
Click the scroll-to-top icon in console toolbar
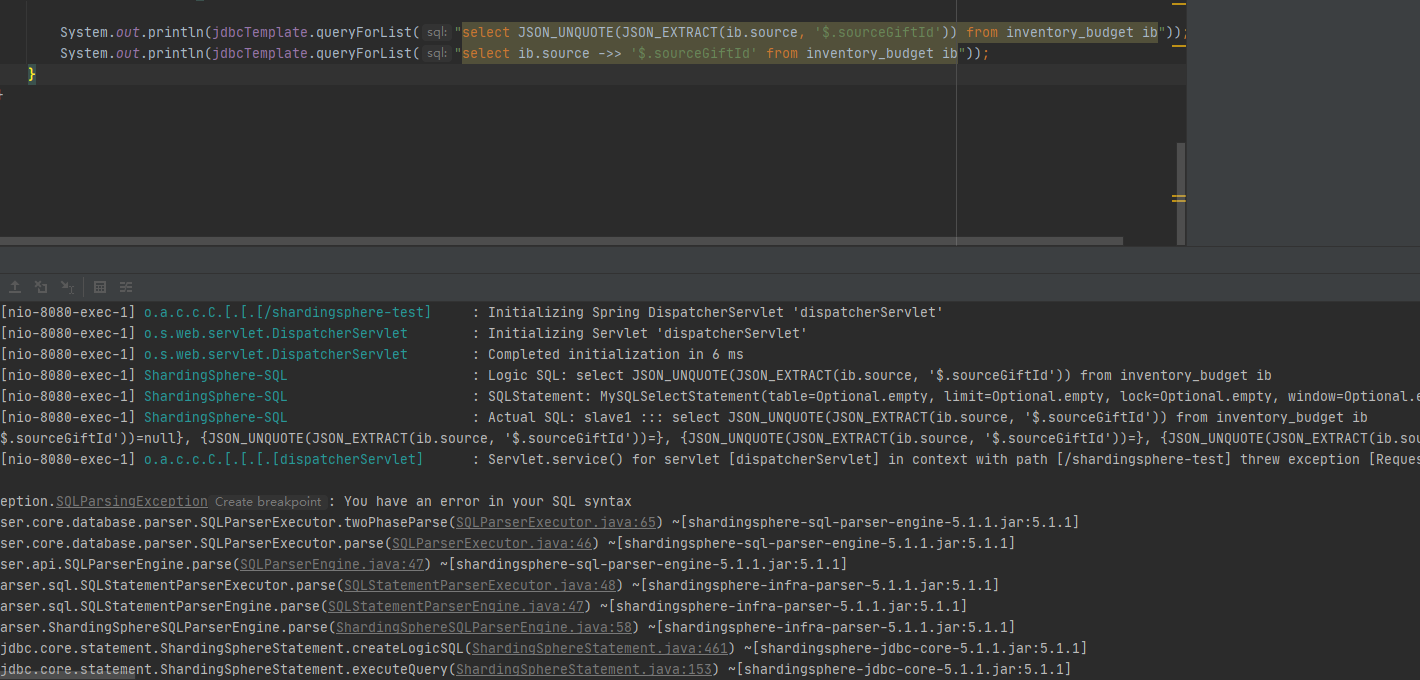point(15,287)
